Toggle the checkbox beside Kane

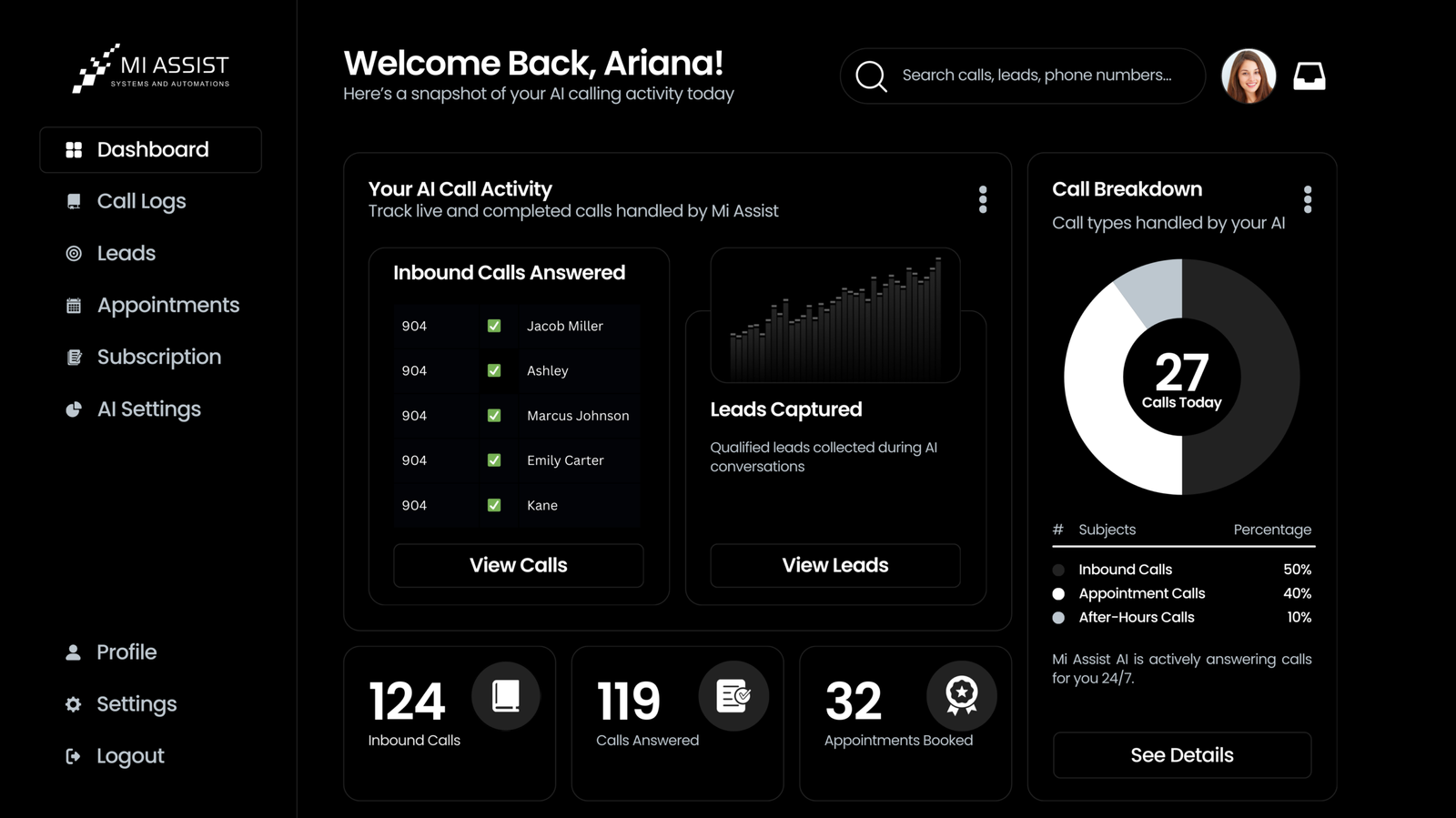click(x=494, y=505)
